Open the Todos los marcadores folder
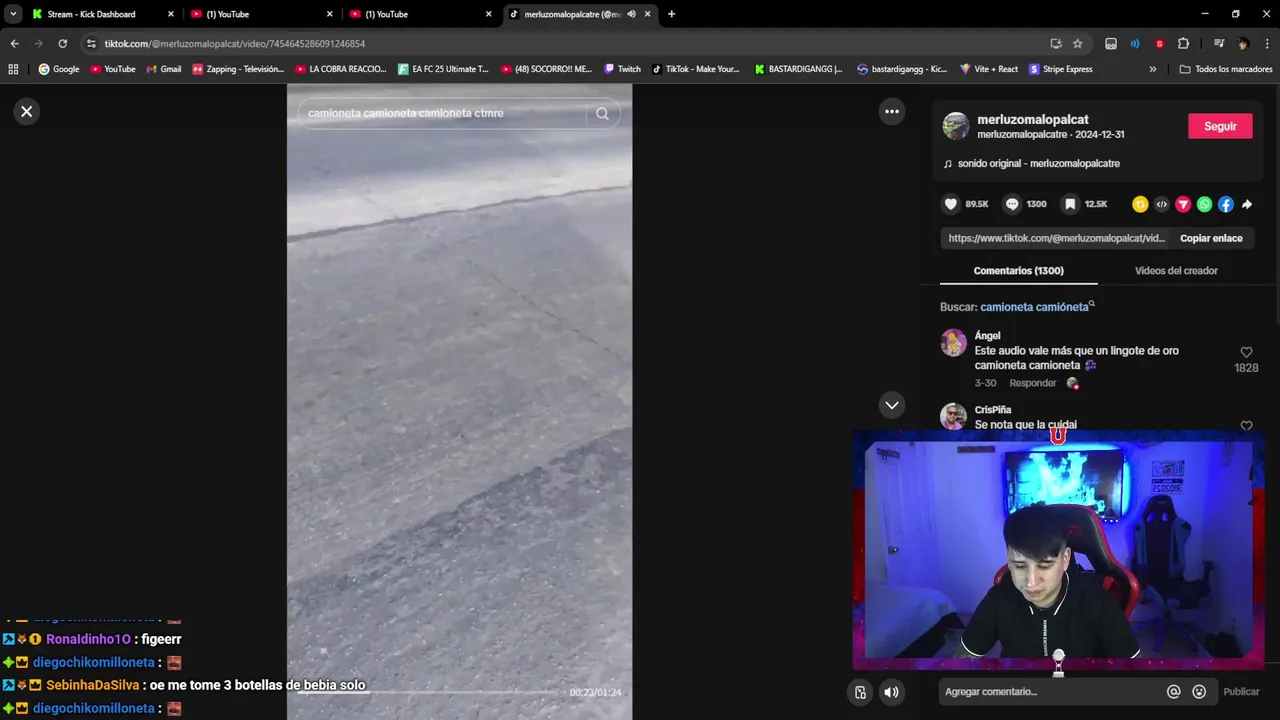1280x720 pixels. (1226, 69)
